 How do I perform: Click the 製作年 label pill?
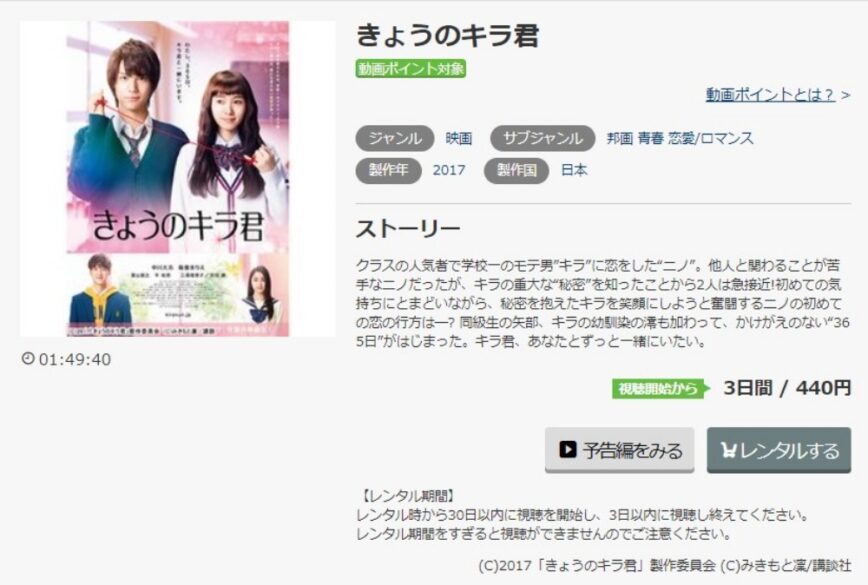[x=389, y=170]
